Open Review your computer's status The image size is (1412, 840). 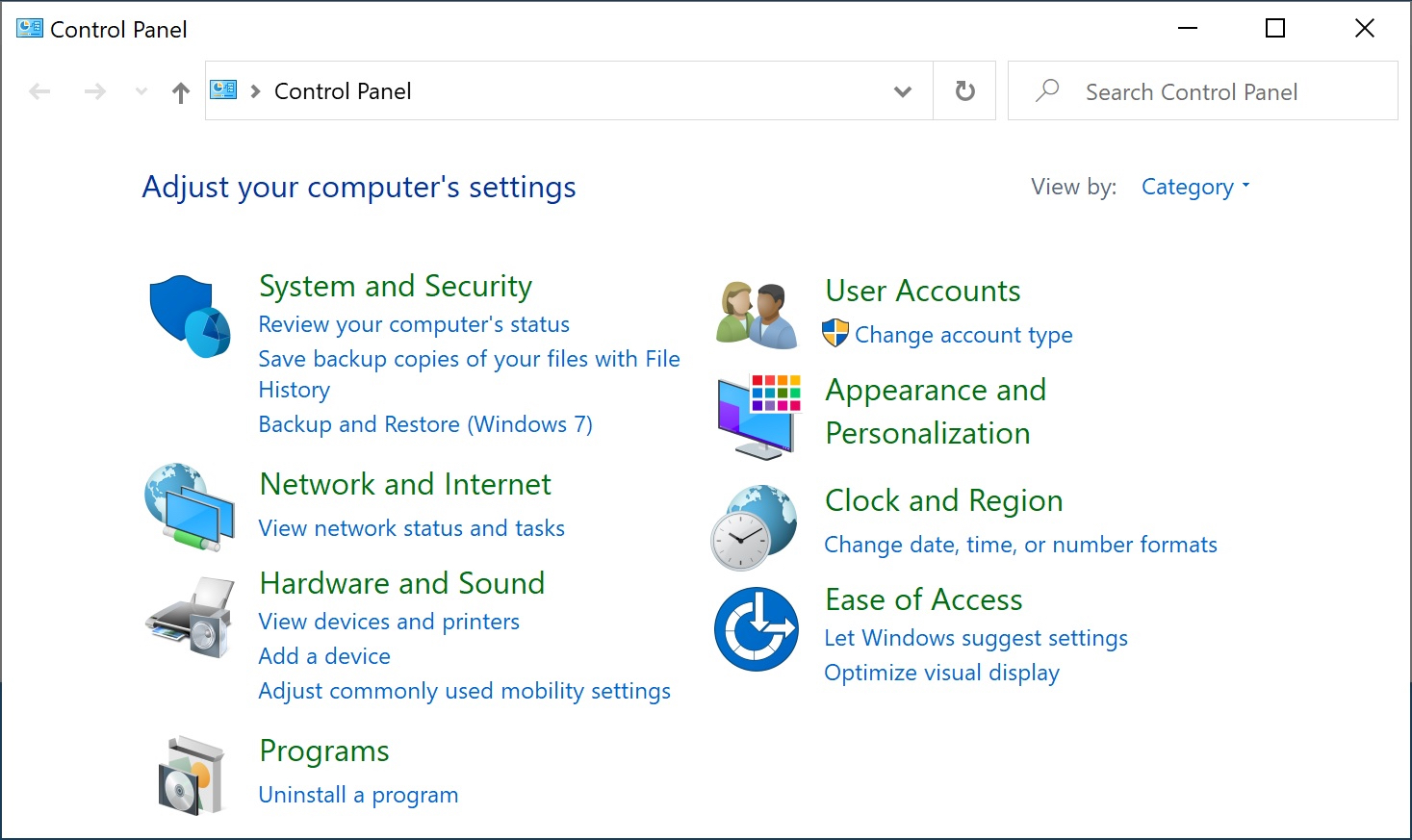[x=414, y=324]
